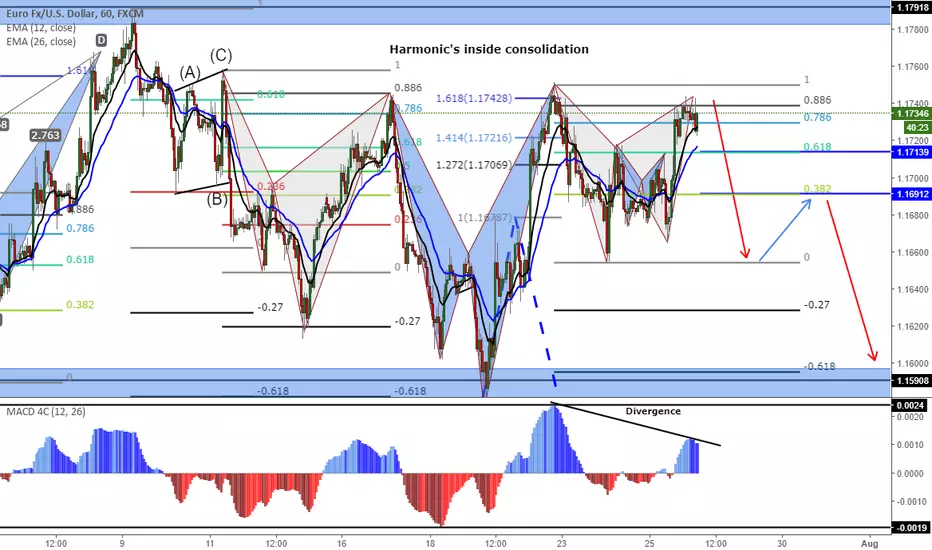Select the EMA (26, close) indicator legend
This screenshot has height=550, width=932.
(x=41, y=42)
